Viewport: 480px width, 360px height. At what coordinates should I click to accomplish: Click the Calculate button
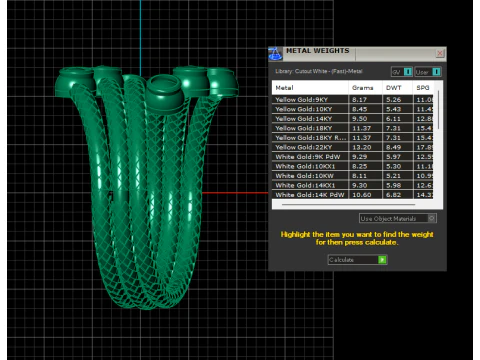[357, 260]
